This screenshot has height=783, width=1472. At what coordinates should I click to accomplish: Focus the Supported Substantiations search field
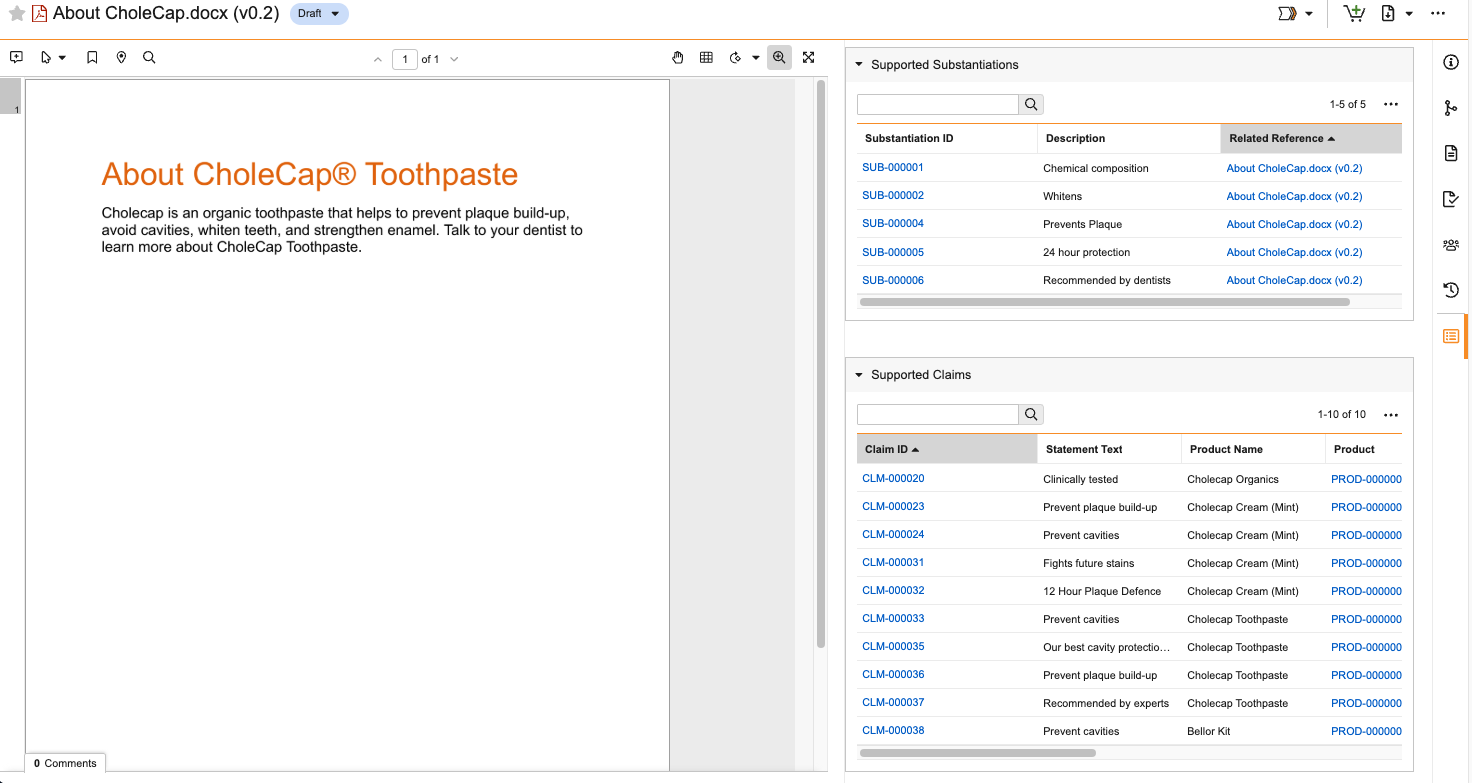(937, 104)
